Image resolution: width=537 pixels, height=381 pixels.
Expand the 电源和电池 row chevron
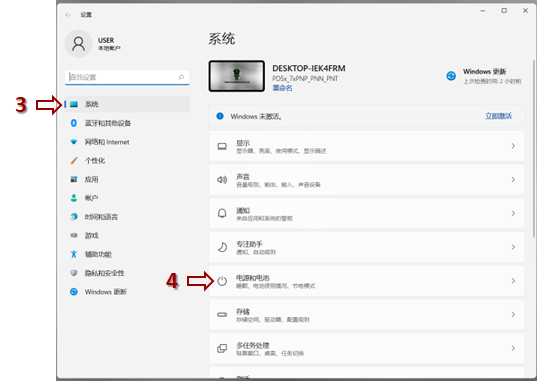click(x=513, y=281)
